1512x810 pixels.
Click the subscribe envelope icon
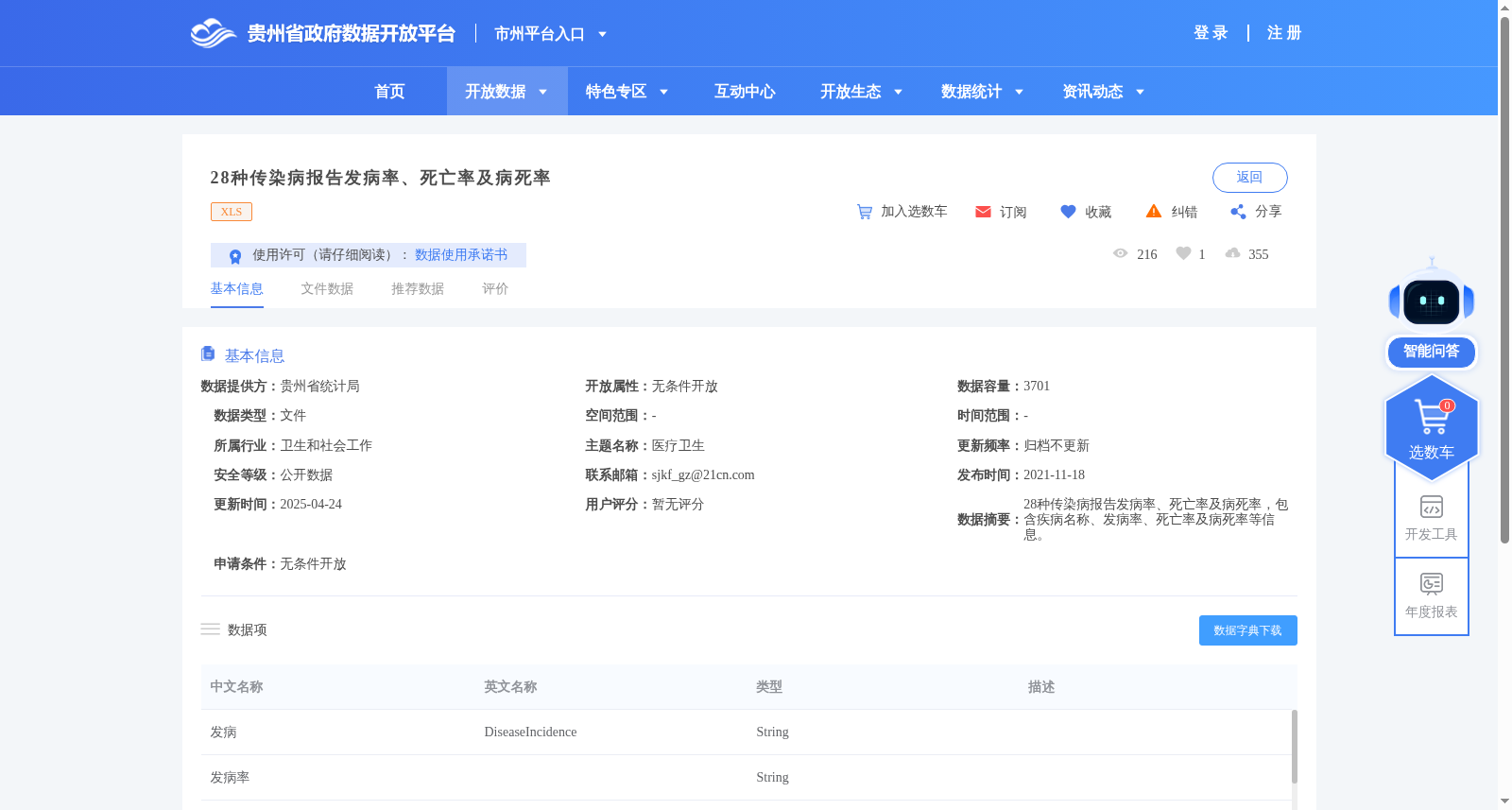[x=983, y=212]
